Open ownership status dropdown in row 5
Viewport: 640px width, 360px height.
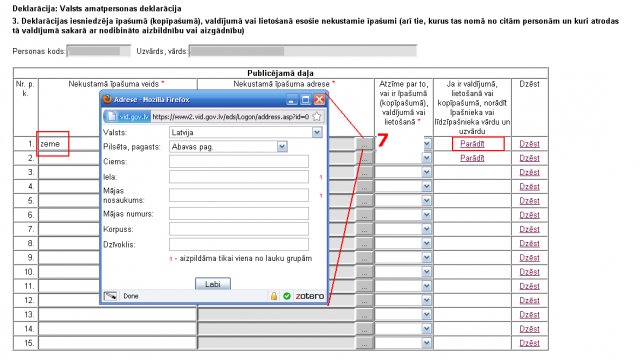pyautogui.click(x=427, y=201)
